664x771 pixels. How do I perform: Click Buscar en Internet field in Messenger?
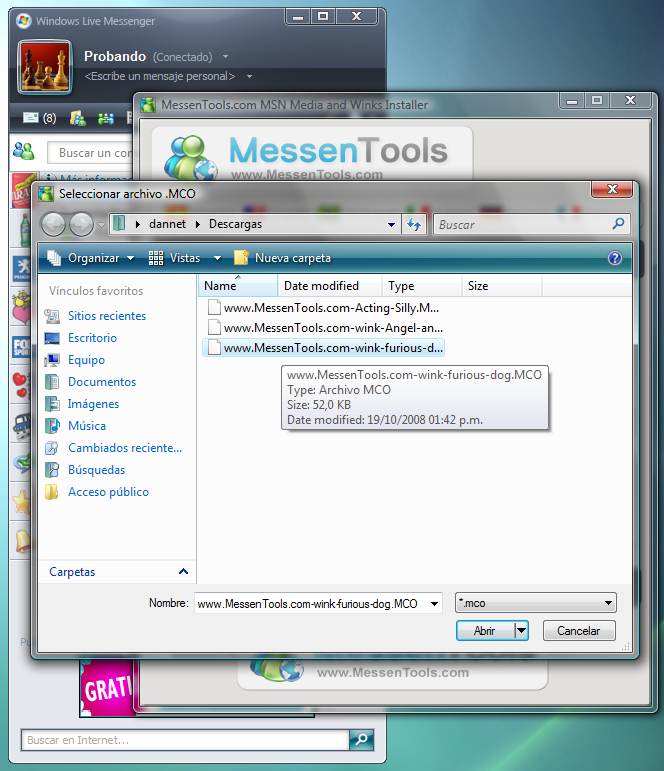[x=185, y=740]
